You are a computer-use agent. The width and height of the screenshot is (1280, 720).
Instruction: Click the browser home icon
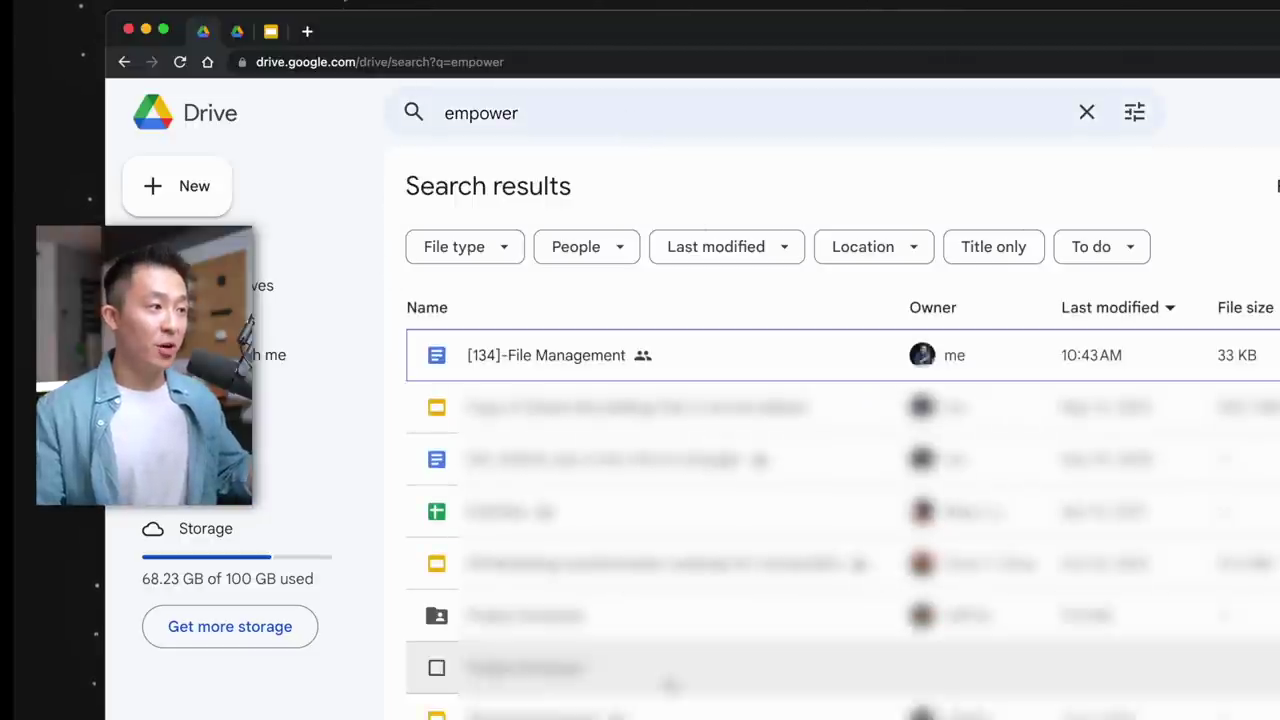click(208, 62)
